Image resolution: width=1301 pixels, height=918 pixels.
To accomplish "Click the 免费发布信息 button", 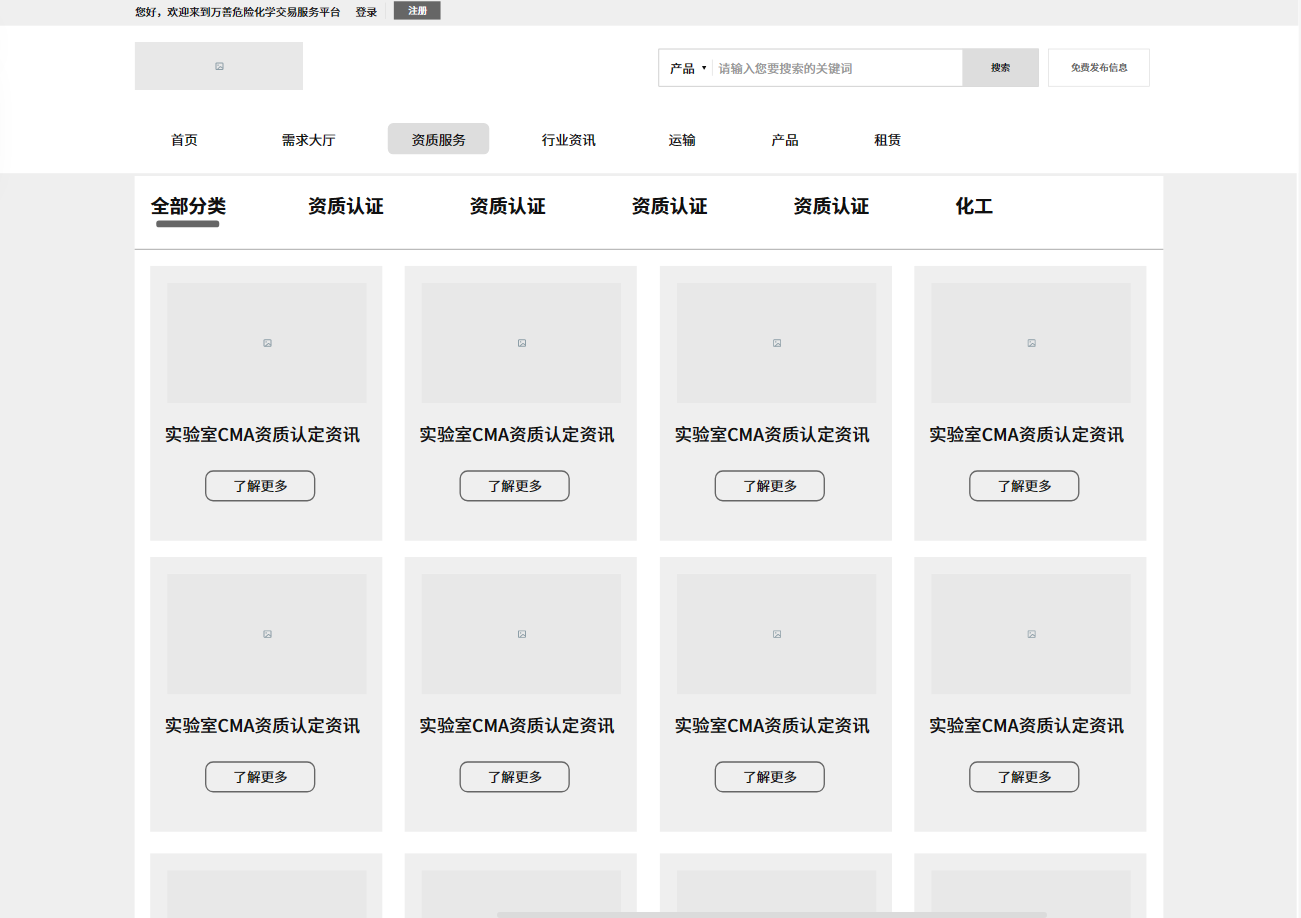I will tap(1098, 68).
